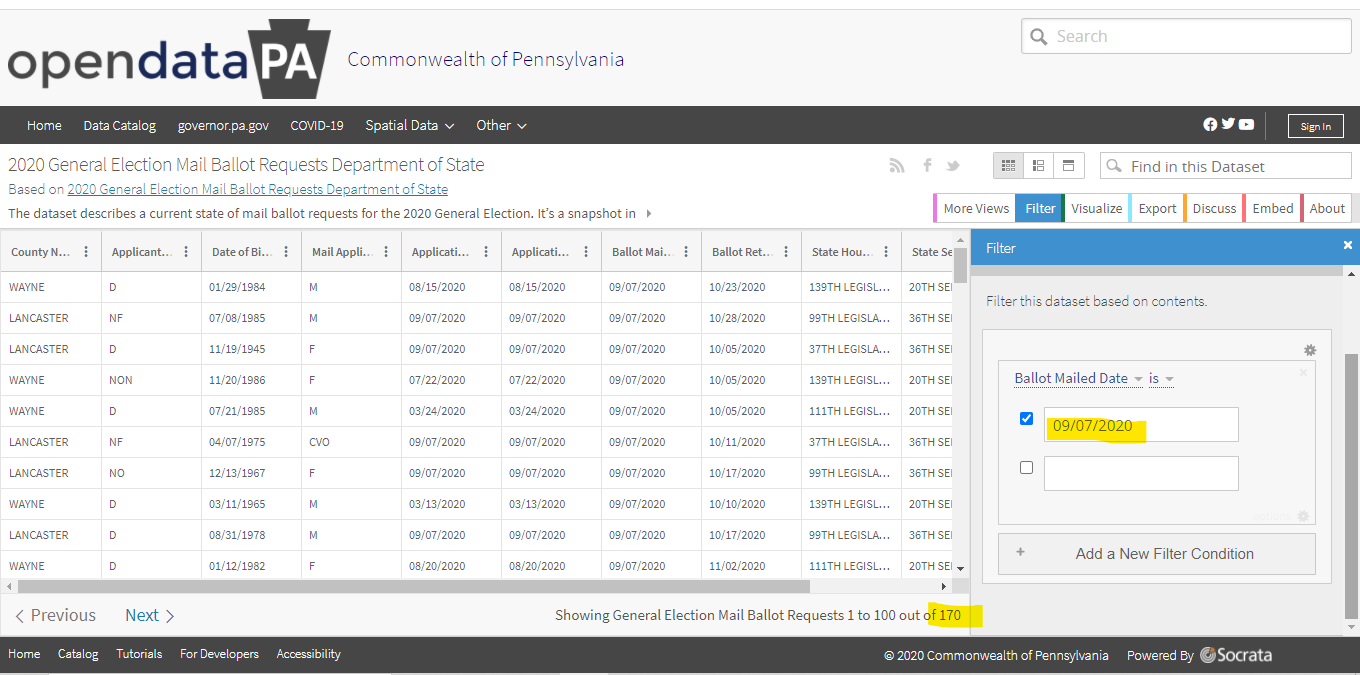Open the County Name column menu icon
The height and width of the screenshot is (675, 1360).
tap(86, 252)
